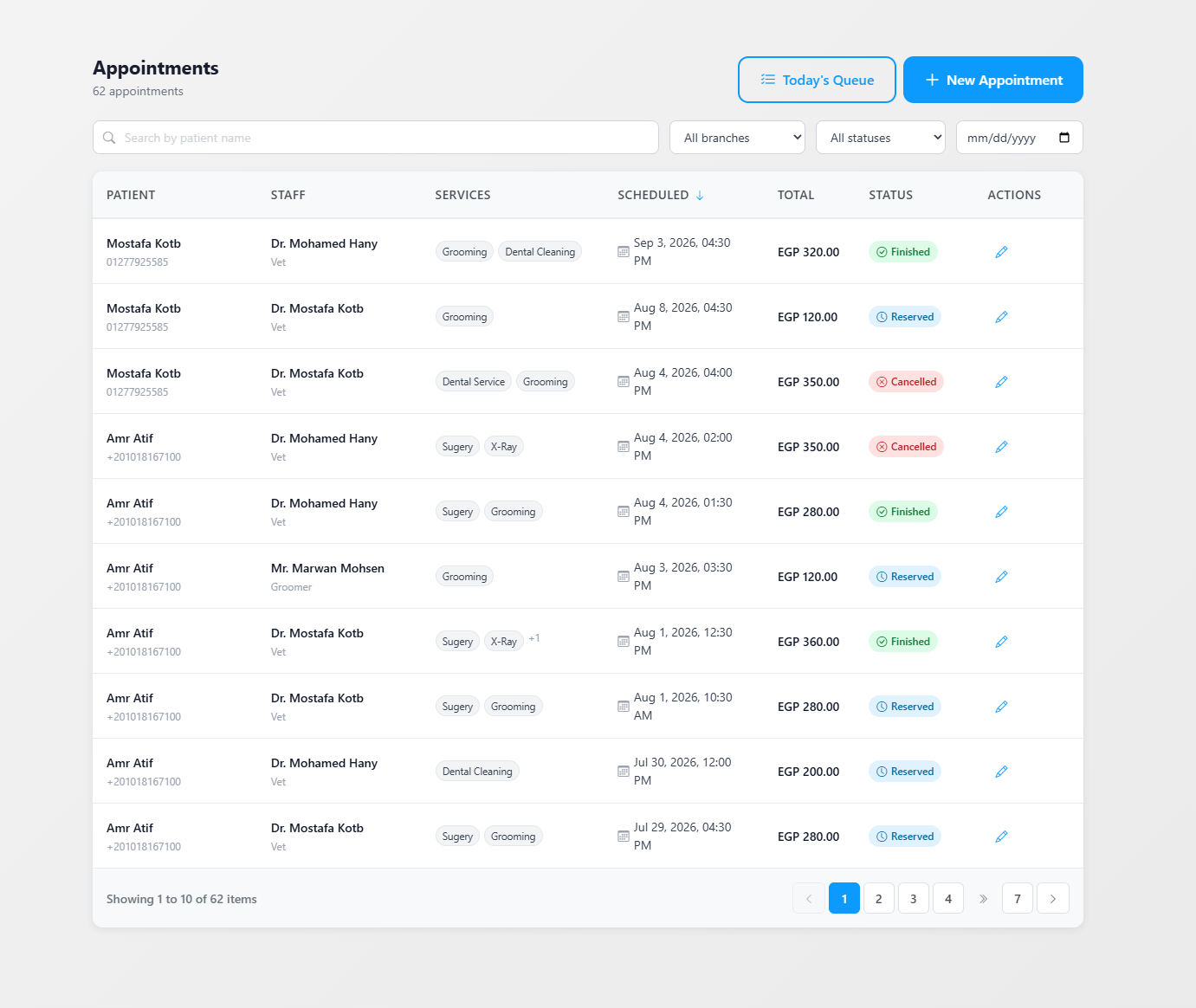Sort by the Scheduled column arrow
The image size is (1196, 1008).
[x=700, y=196]
